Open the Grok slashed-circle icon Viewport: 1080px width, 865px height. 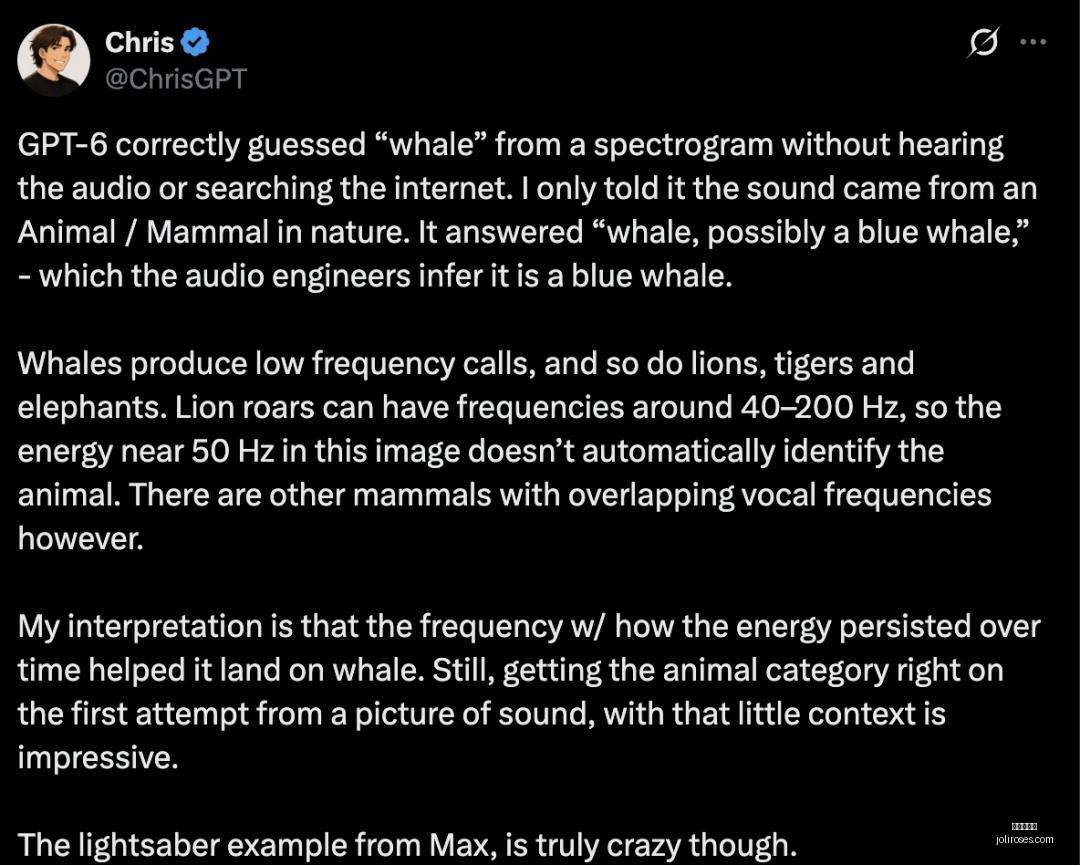pos(983,43)
